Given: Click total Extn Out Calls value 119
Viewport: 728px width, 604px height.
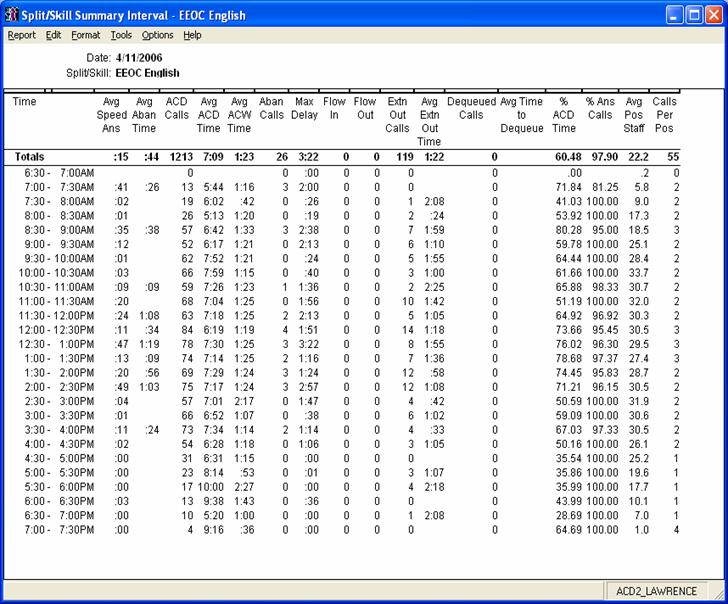Looking at the screenshot, I should pyautogui.click(x=405, y=157).
